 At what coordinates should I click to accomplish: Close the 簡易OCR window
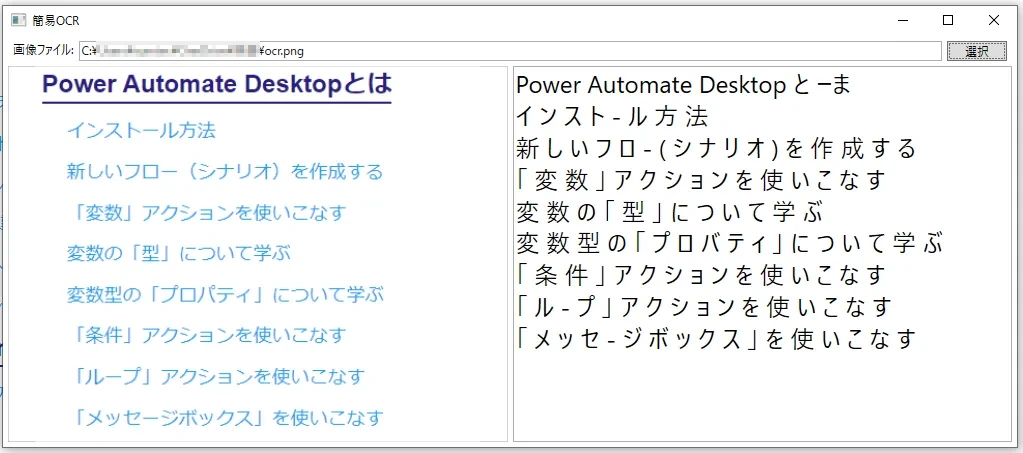pyautogui.click(x=994, y=20)
